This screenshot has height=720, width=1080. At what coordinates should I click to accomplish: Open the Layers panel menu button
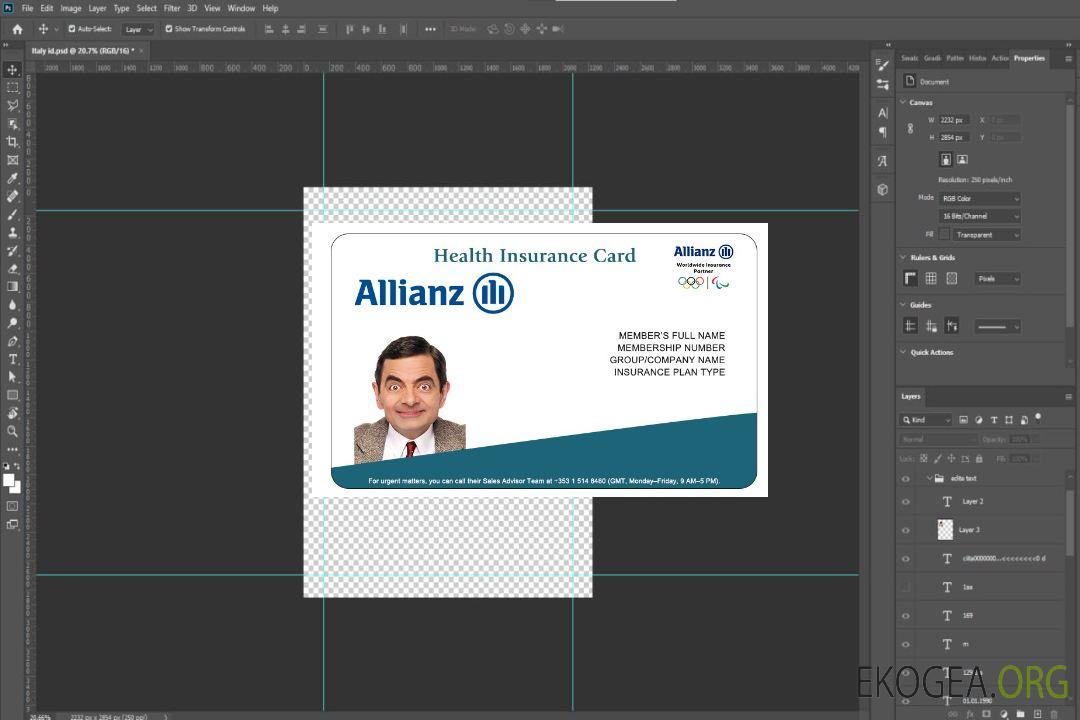(1068, 397)
